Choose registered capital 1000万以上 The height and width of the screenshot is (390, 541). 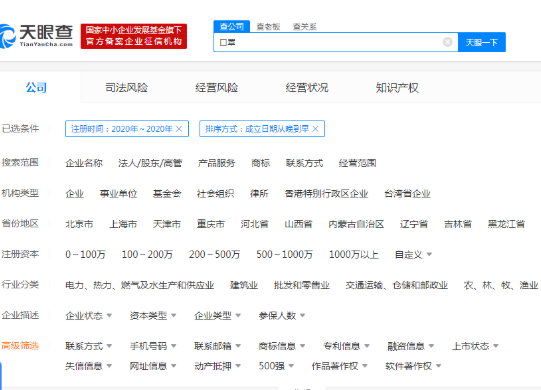(354, 254)
